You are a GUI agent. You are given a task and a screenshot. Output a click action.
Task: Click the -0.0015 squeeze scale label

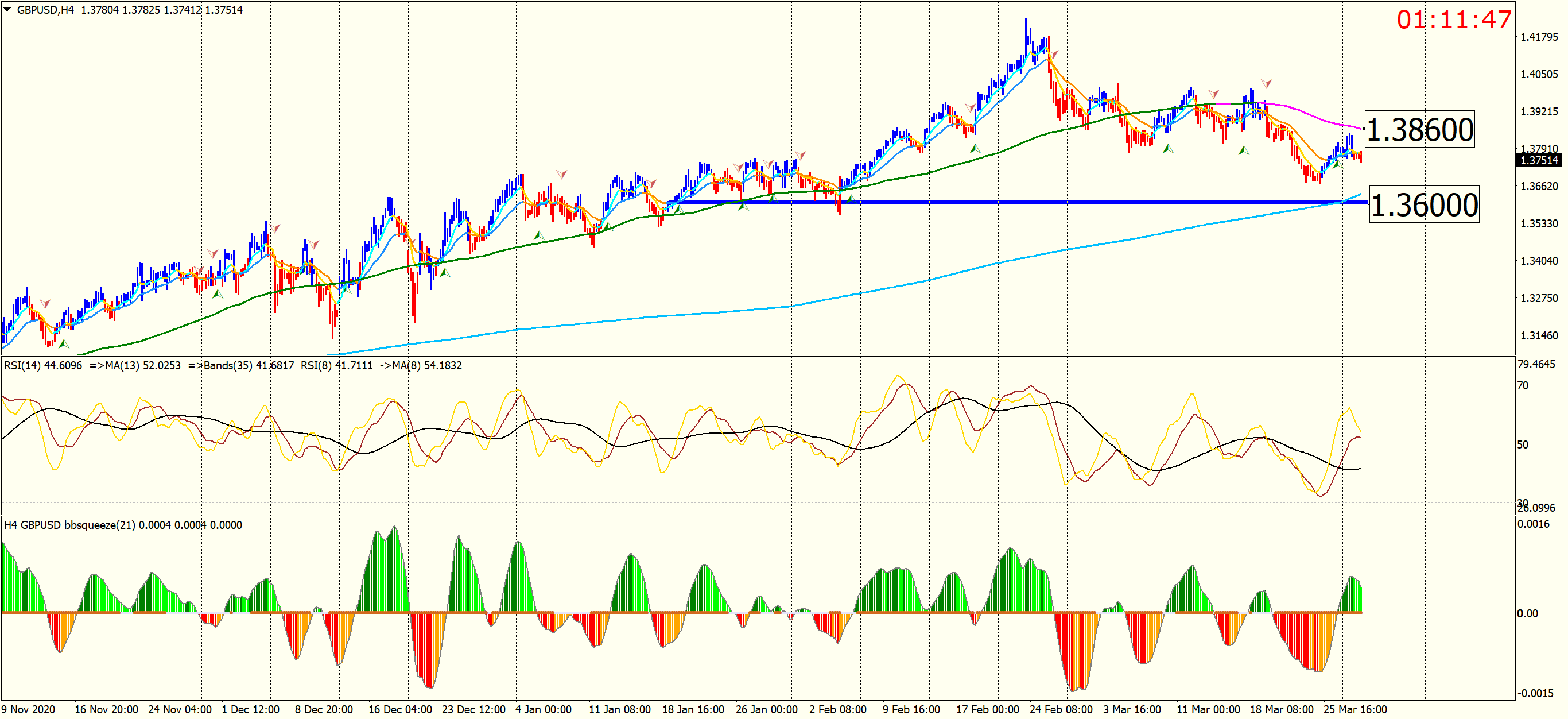coord(1535,693)
